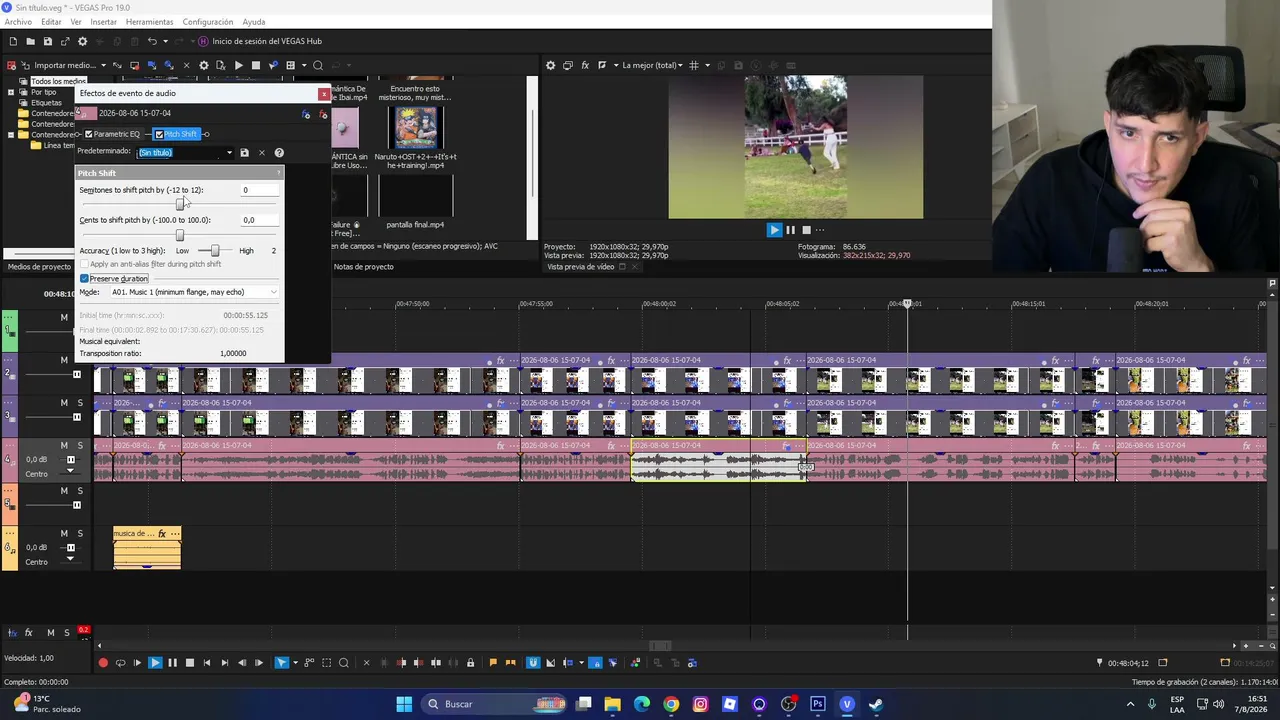Open video output FX in the preview toolbar
Image resolution: width=1280 pixels, height=720 pixels.
point(585,65)
